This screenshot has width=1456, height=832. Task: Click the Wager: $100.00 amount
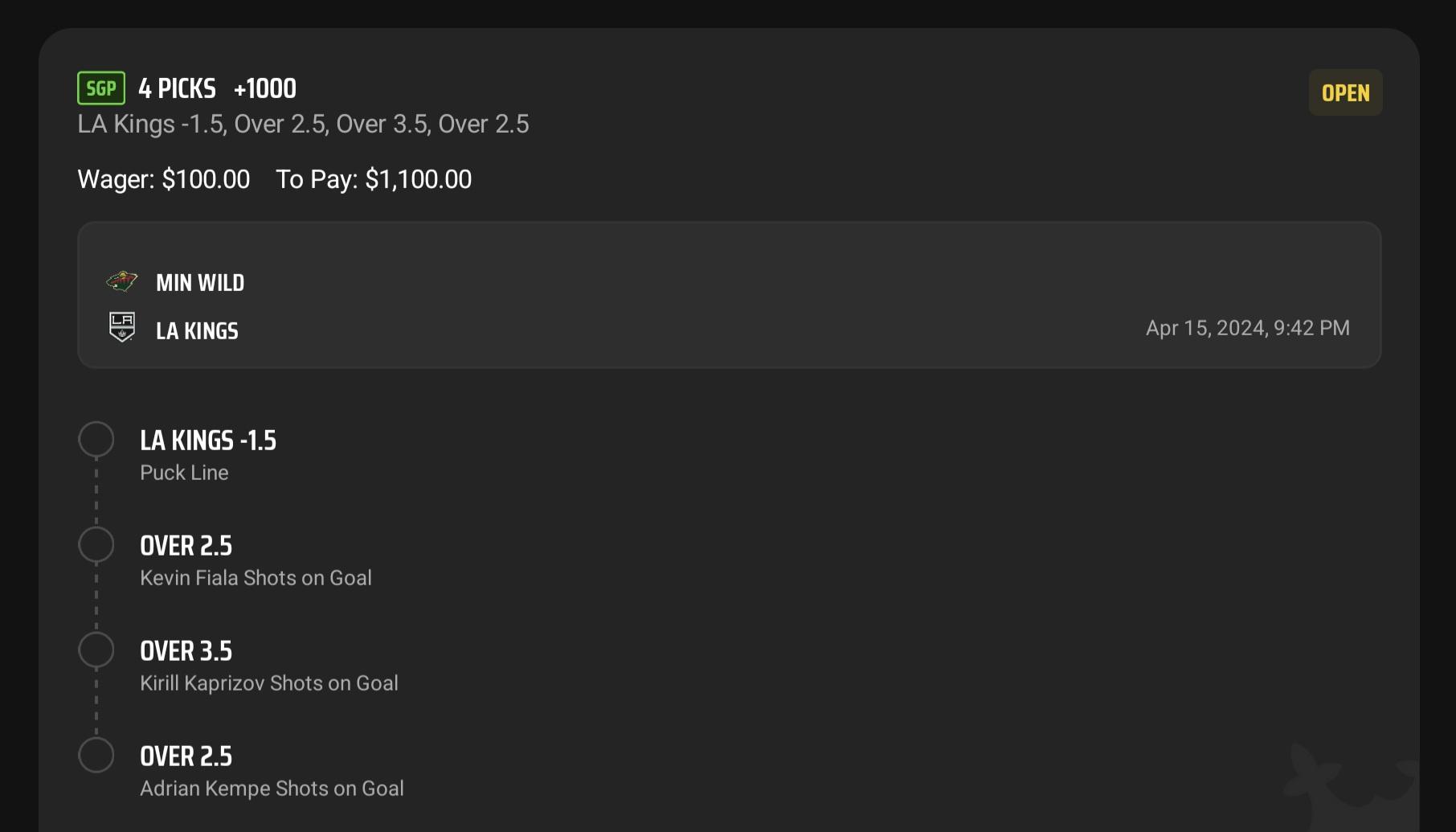point(164,179)
